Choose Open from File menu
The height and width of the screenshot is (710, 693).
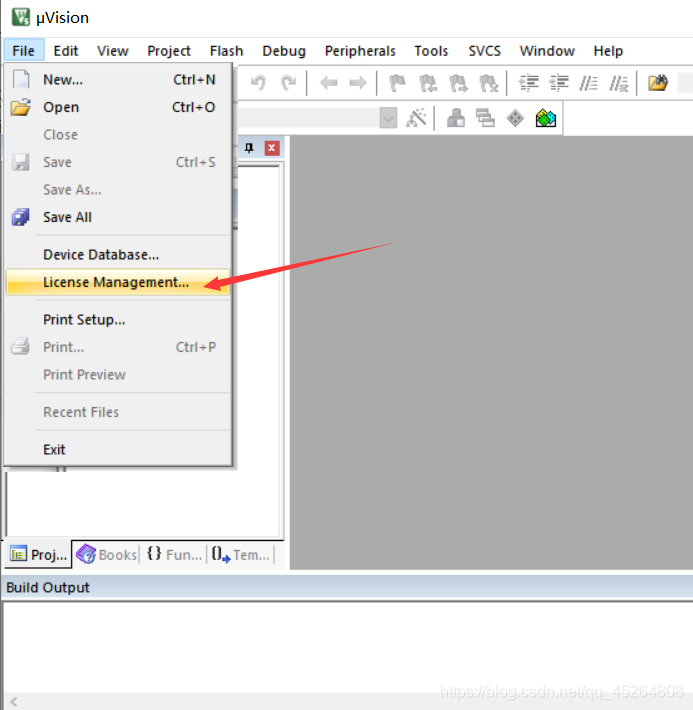[118, 107]
